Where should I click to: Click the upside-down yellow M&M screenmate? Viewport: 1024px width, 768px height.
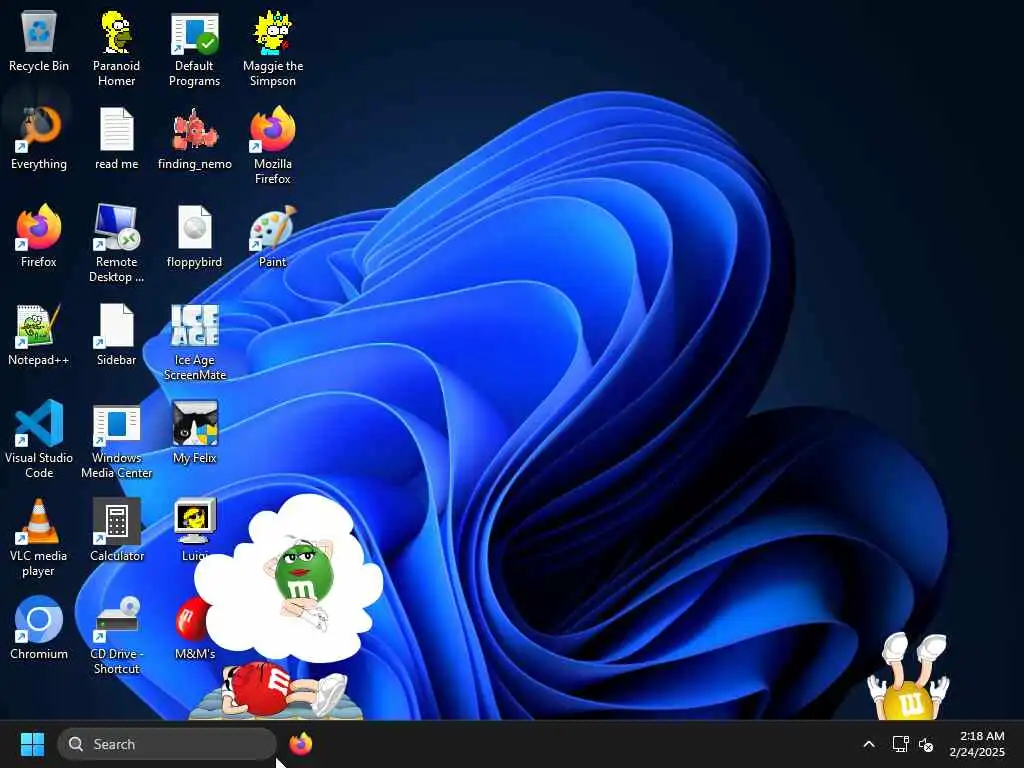[x=910, y=676]
